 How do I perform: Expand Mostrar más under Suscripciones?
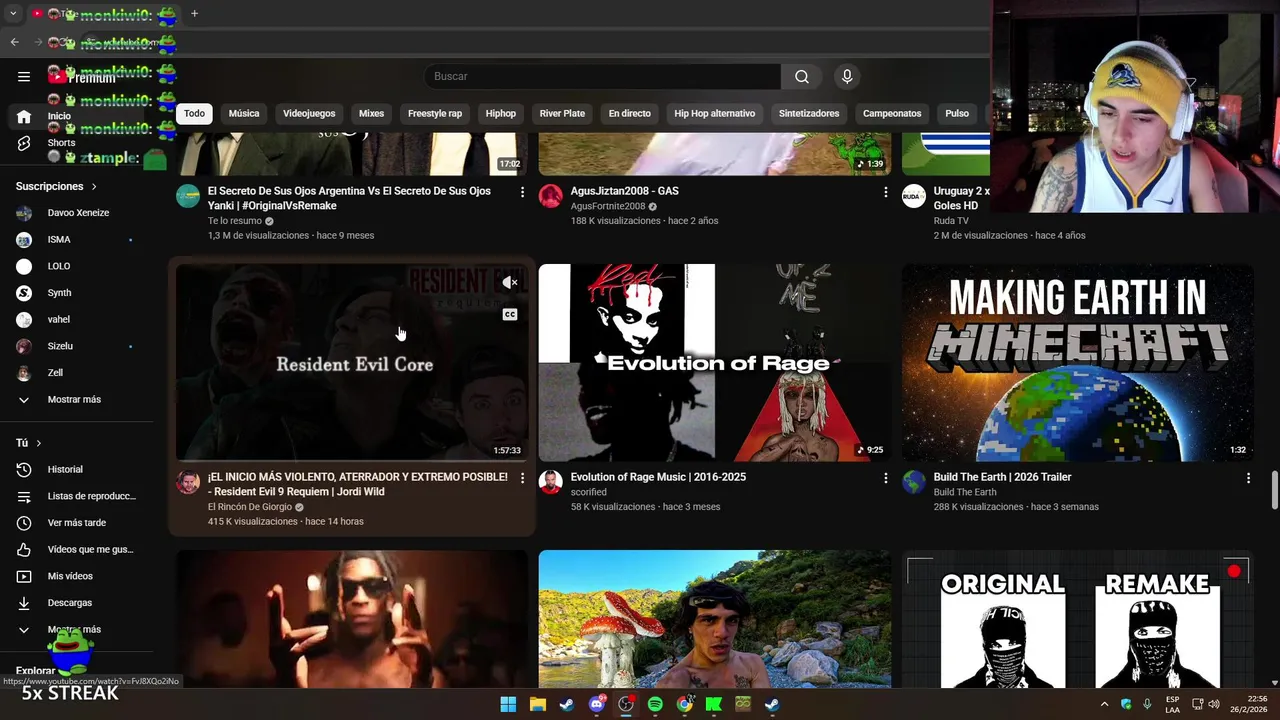pos(73,399)
